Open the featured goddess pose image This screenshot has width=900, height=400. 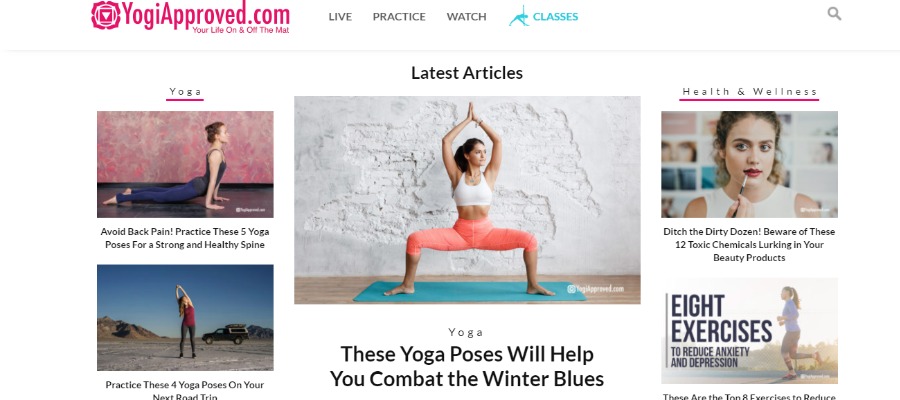click(x=467, y=200)
